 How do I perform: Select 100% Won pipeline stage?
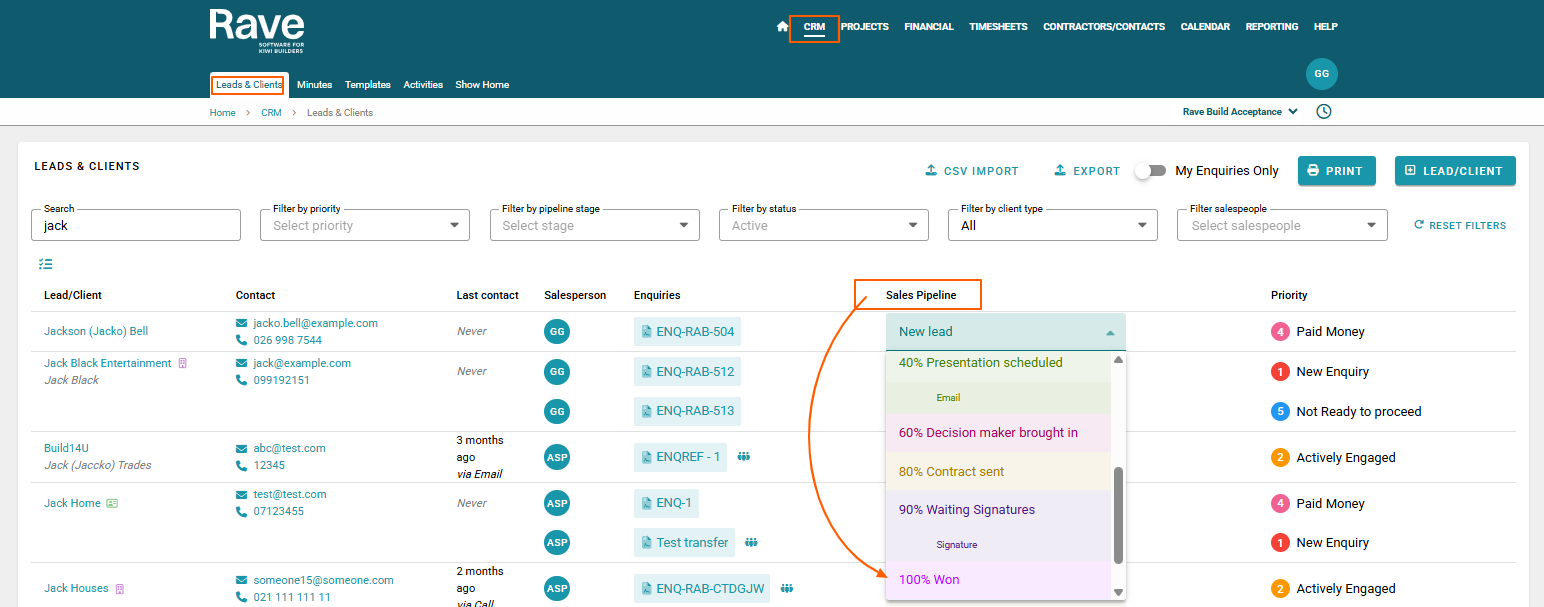998,580
